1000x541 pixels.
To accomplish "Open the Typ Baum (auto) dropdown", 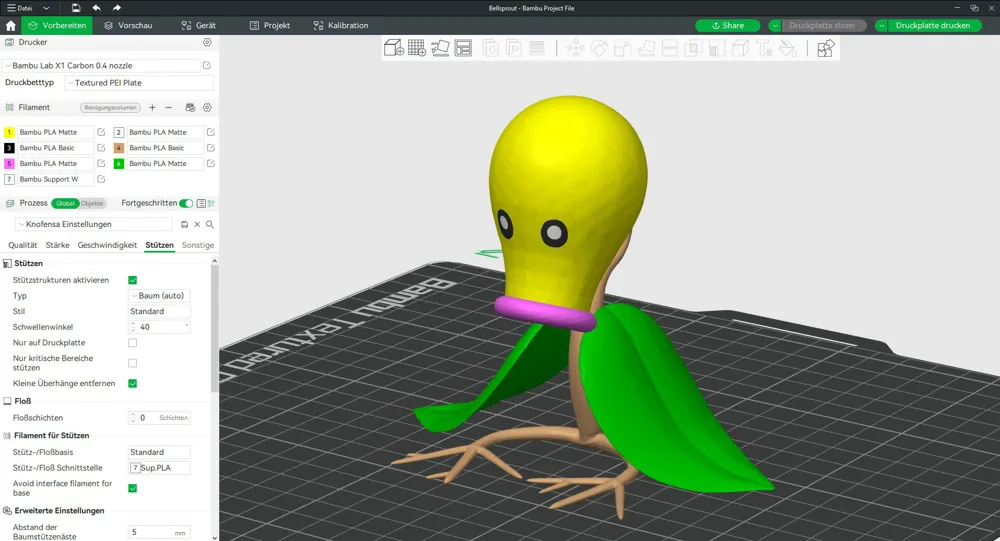I will pyautogui.click(x=159, y=296).
